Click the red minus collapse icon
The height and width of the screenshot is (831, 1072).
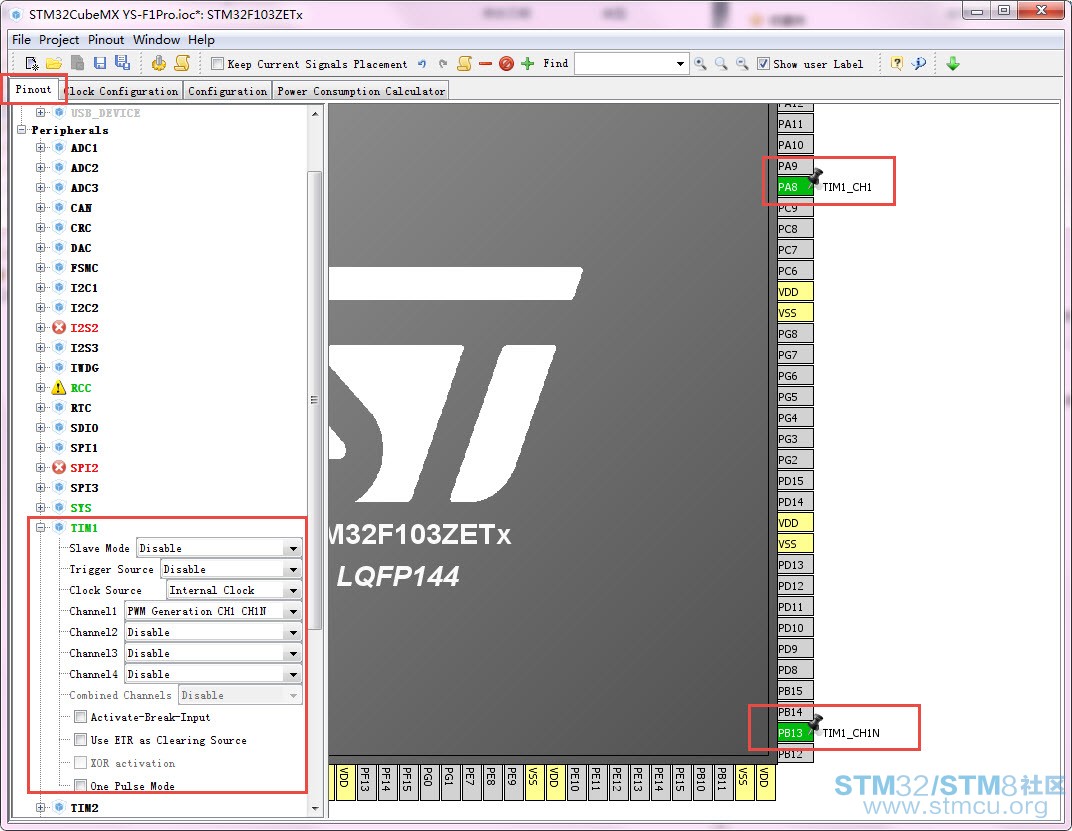click(x=485, y=64)
